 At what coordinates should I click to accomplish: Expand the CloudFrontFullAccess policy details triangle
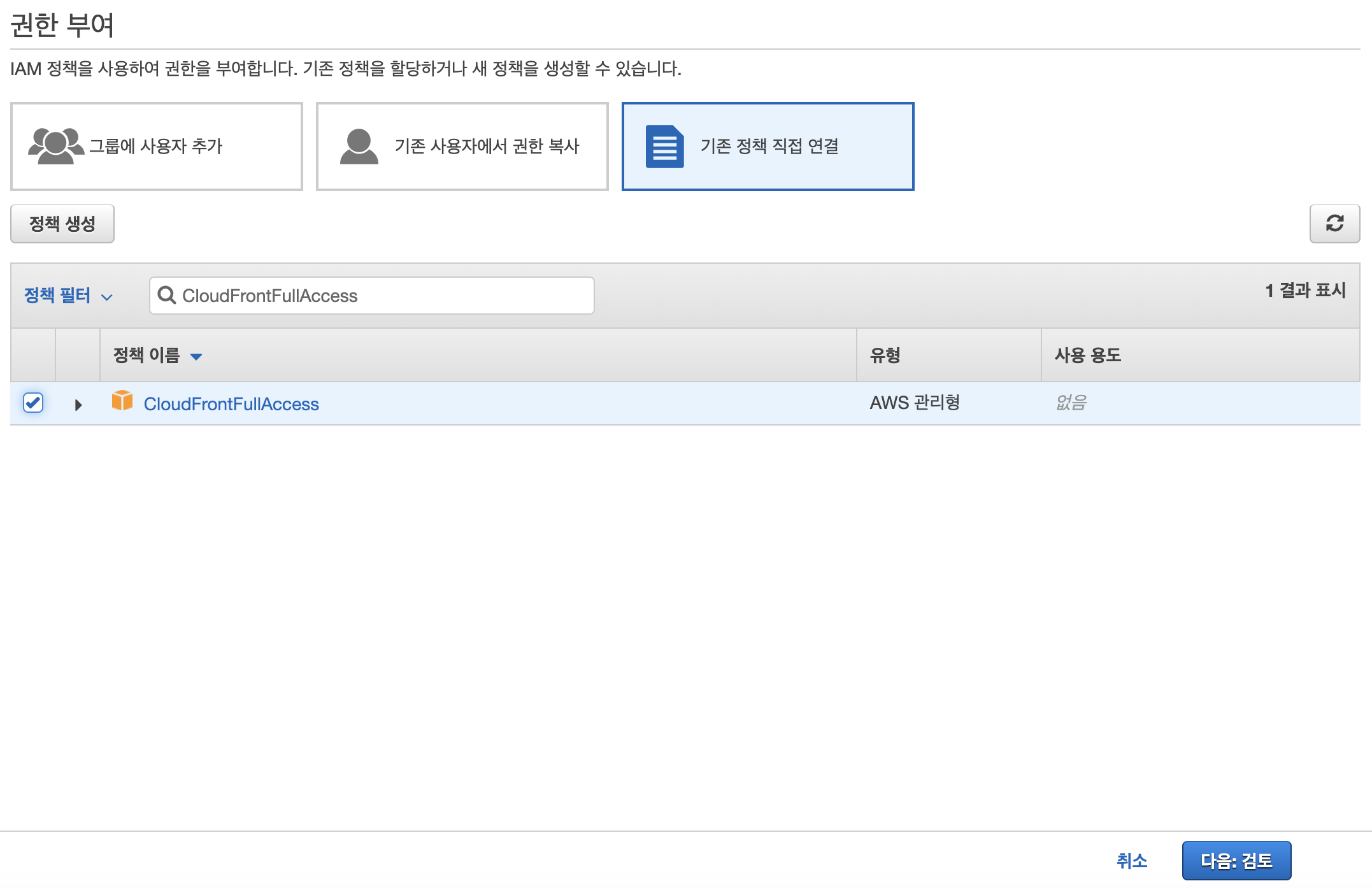79,403
